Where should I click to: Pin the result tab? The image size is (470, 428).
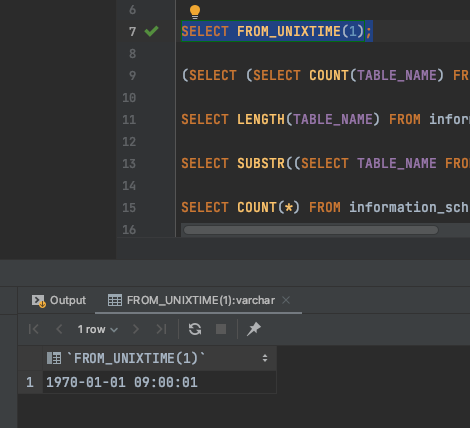tap(254, 329)
